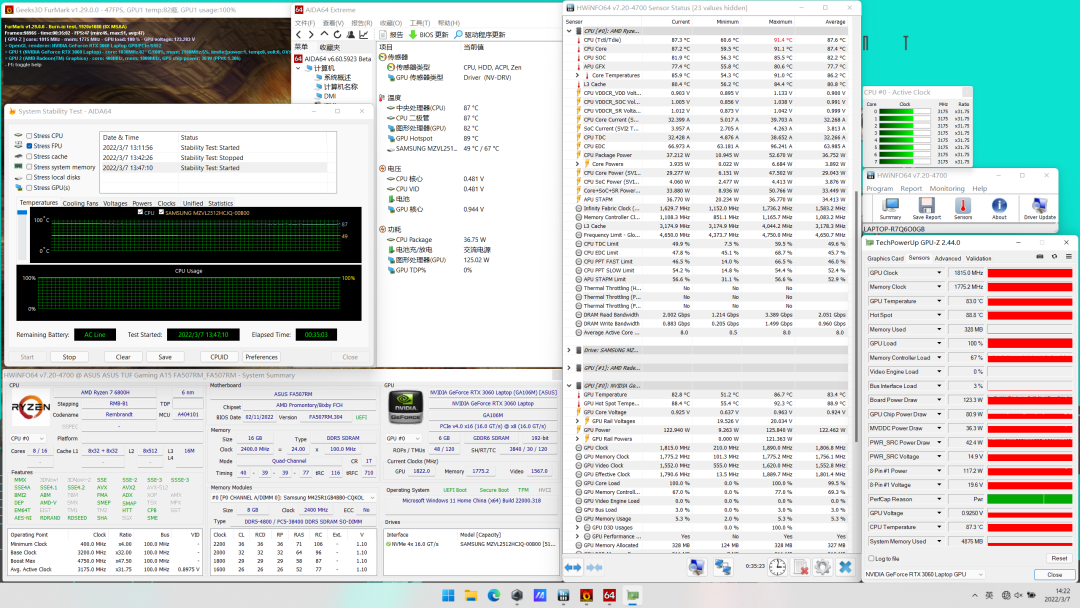Open the AIDA64 graph chart toolbar icon
The height and width of the screenshot is (608, 1080).
click(364, 34)
